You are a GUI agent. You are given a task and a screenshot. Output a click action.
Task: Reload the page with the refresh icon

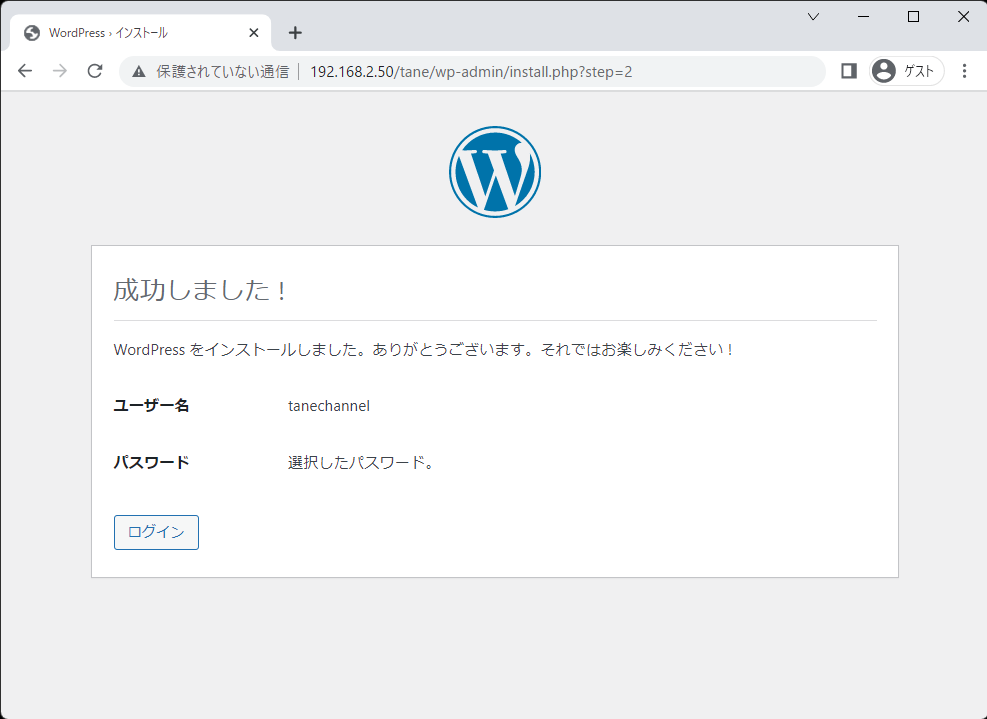(x=95, y=71)
